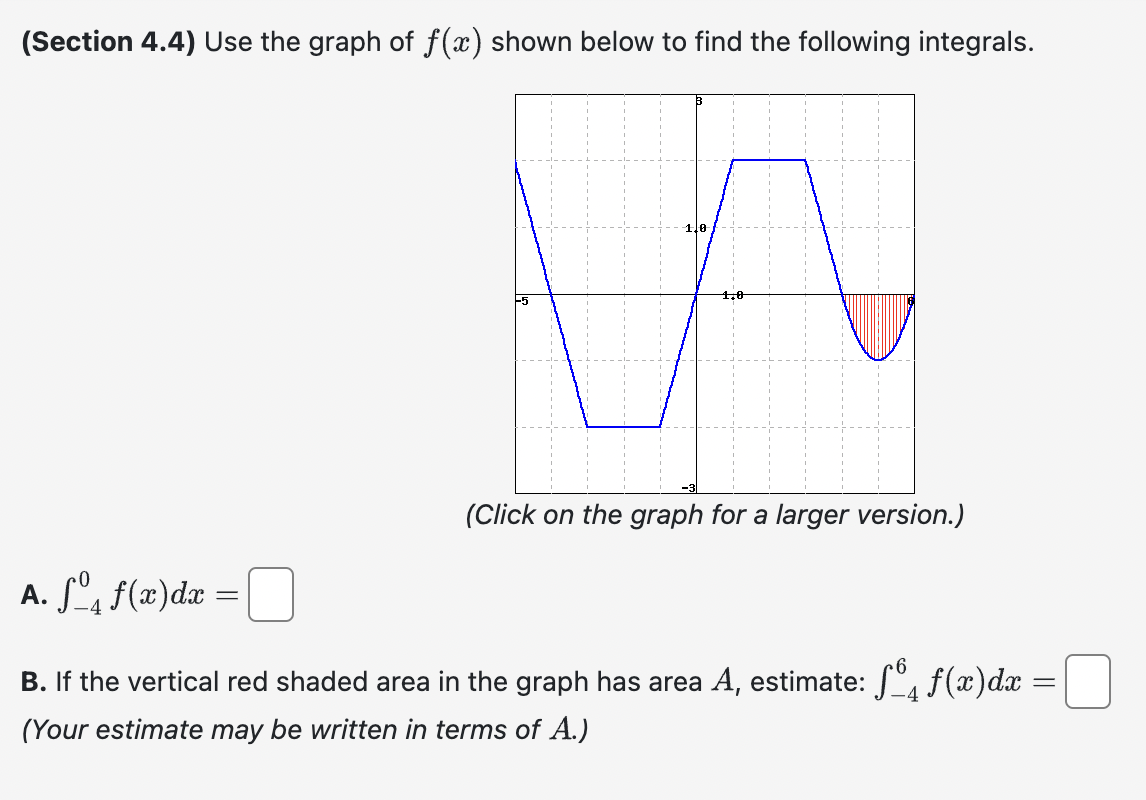Viewport: 1146px width, 800px height.
Task: Click the -5 axis label on the graph
Action: click(x=521, y=298)
